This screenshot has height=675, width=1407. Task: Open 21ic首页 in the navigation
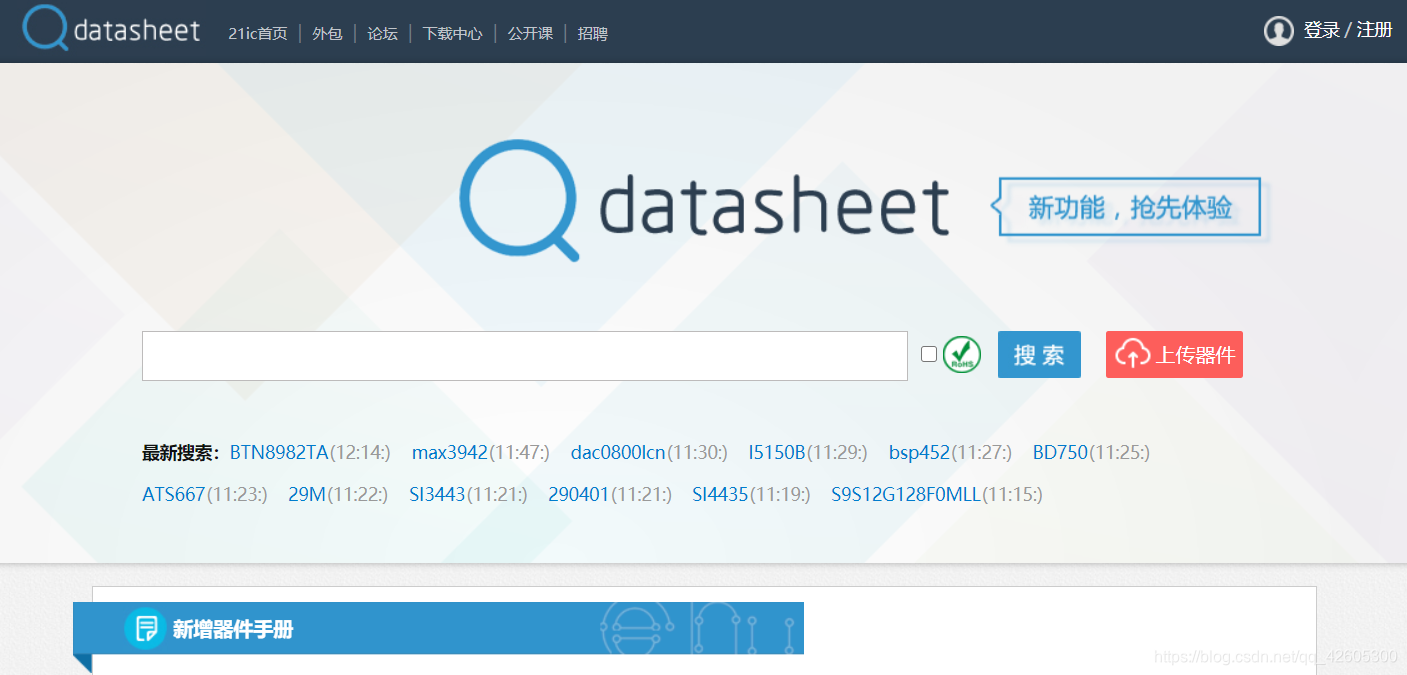(257, 33)
